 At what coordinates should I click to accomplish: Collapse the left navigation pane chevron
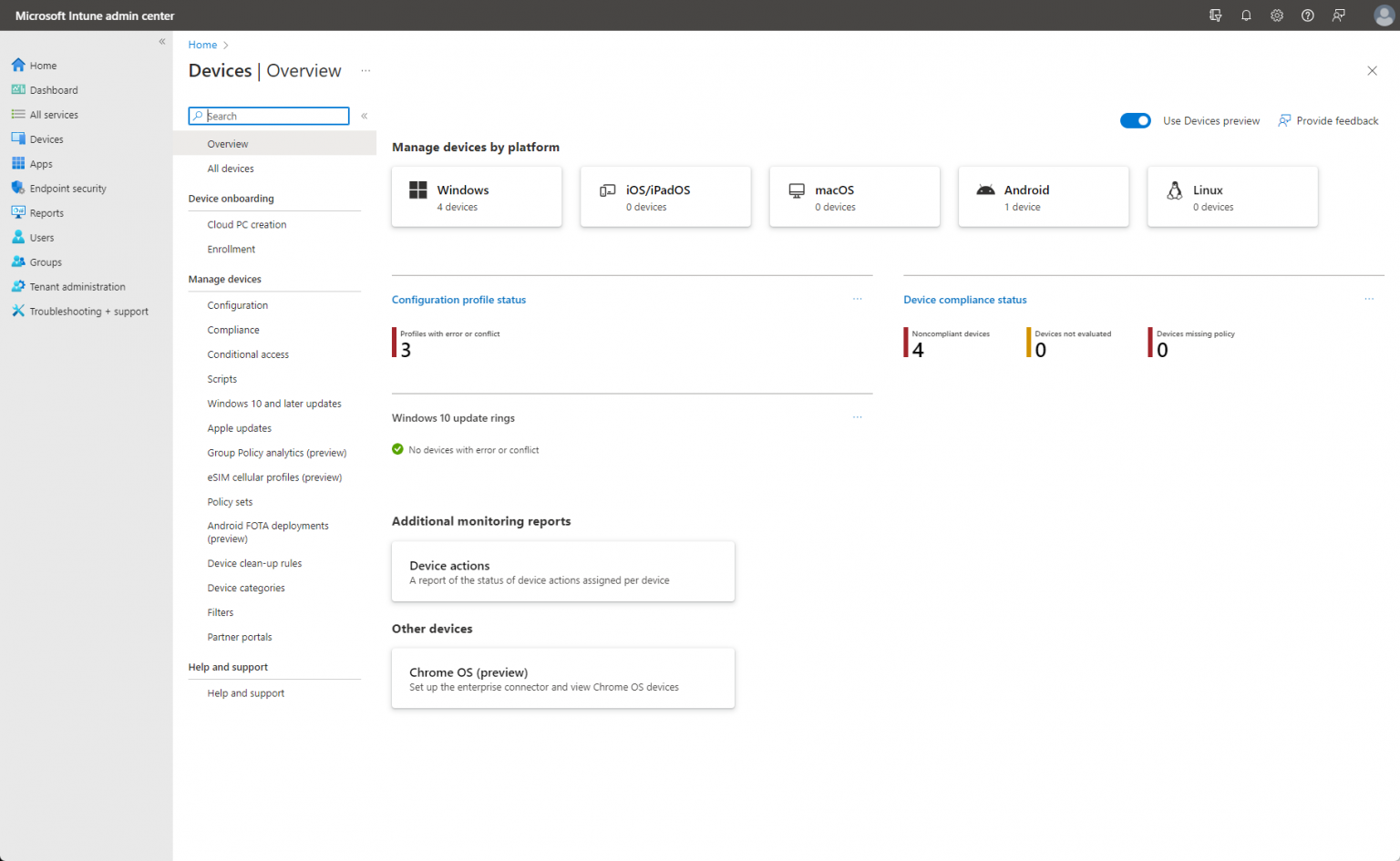coord(162,42)
